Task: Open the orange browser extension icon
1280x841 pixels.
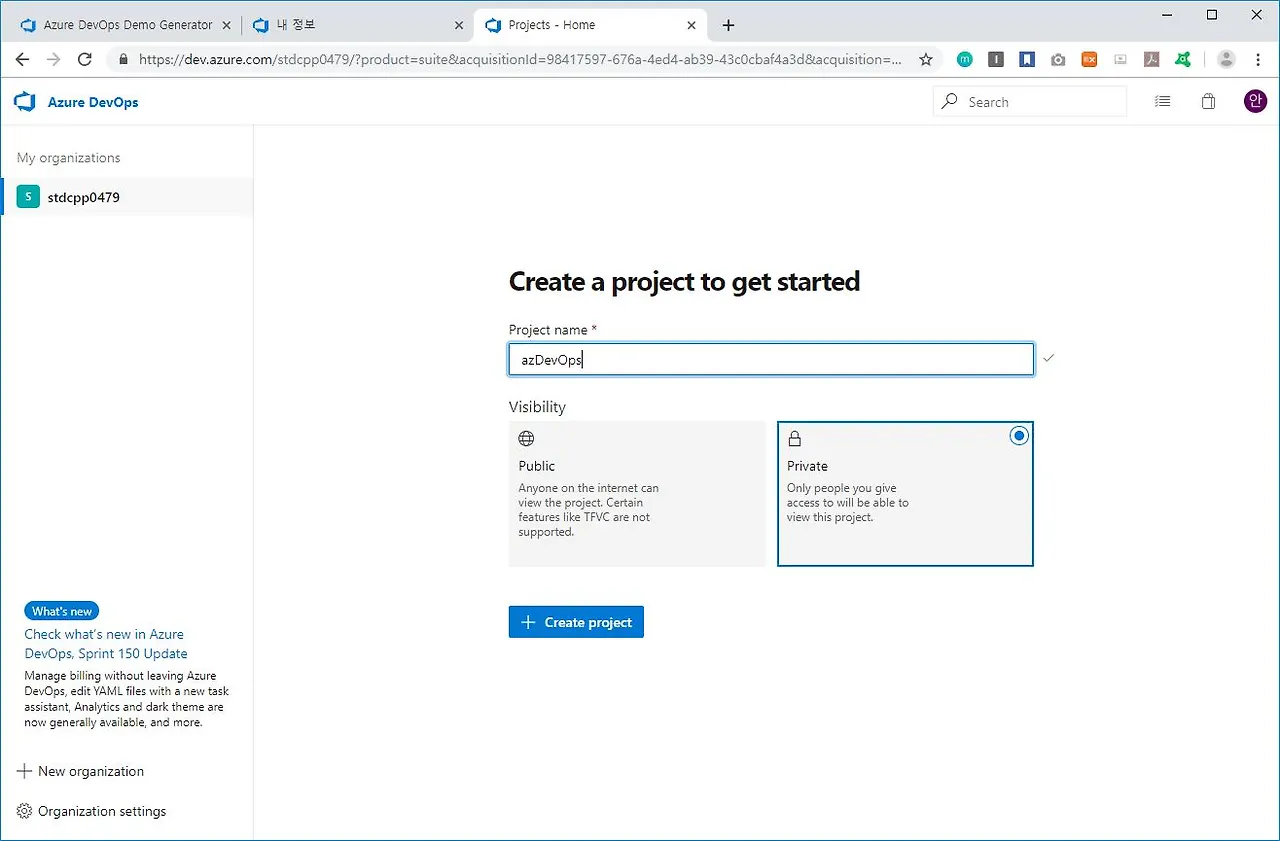Action: tap(1089, 59)
